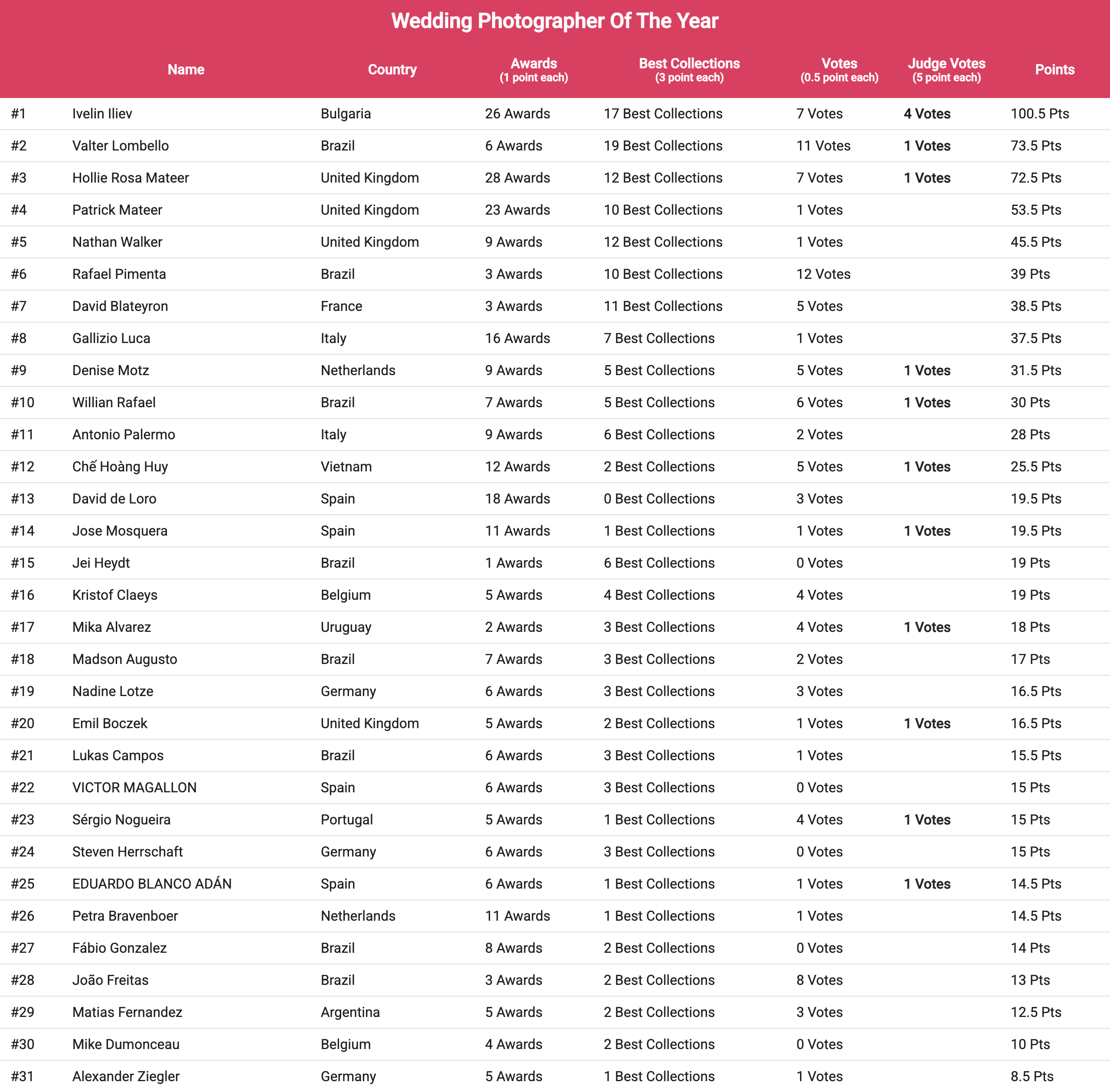Select photographer Valter Lombello
Screen dimensions: 1110x1092
coord(121,146)
